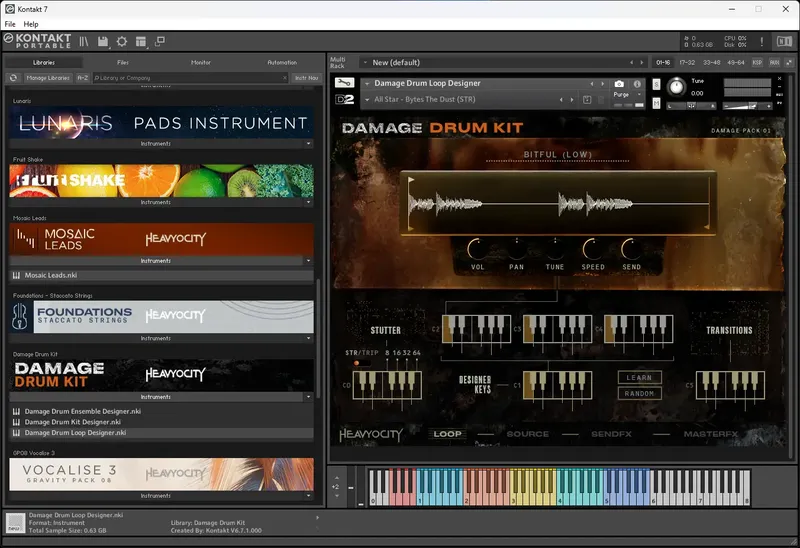Open the gear options icon
The image size is (800, 548).
[121, 41]
